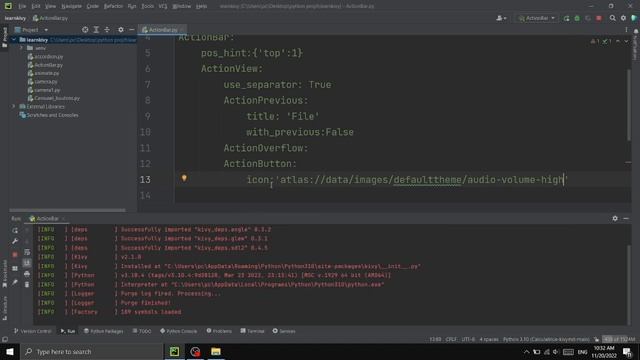This screenshot has width=640, height=360.
Task: Toggle soft-wrap in Run console
Action: pyautogui.click(x=27, y=252)
